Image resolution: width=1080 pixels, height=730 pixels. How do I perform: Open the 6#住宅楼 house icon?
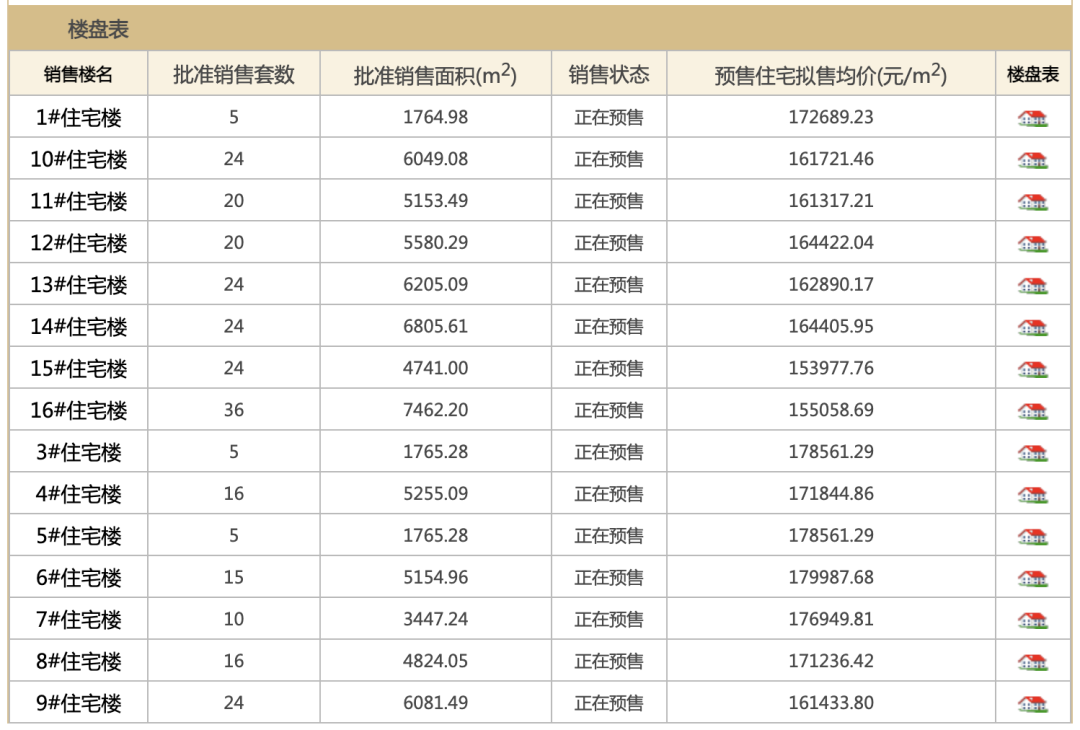(x=1032, y=579)
